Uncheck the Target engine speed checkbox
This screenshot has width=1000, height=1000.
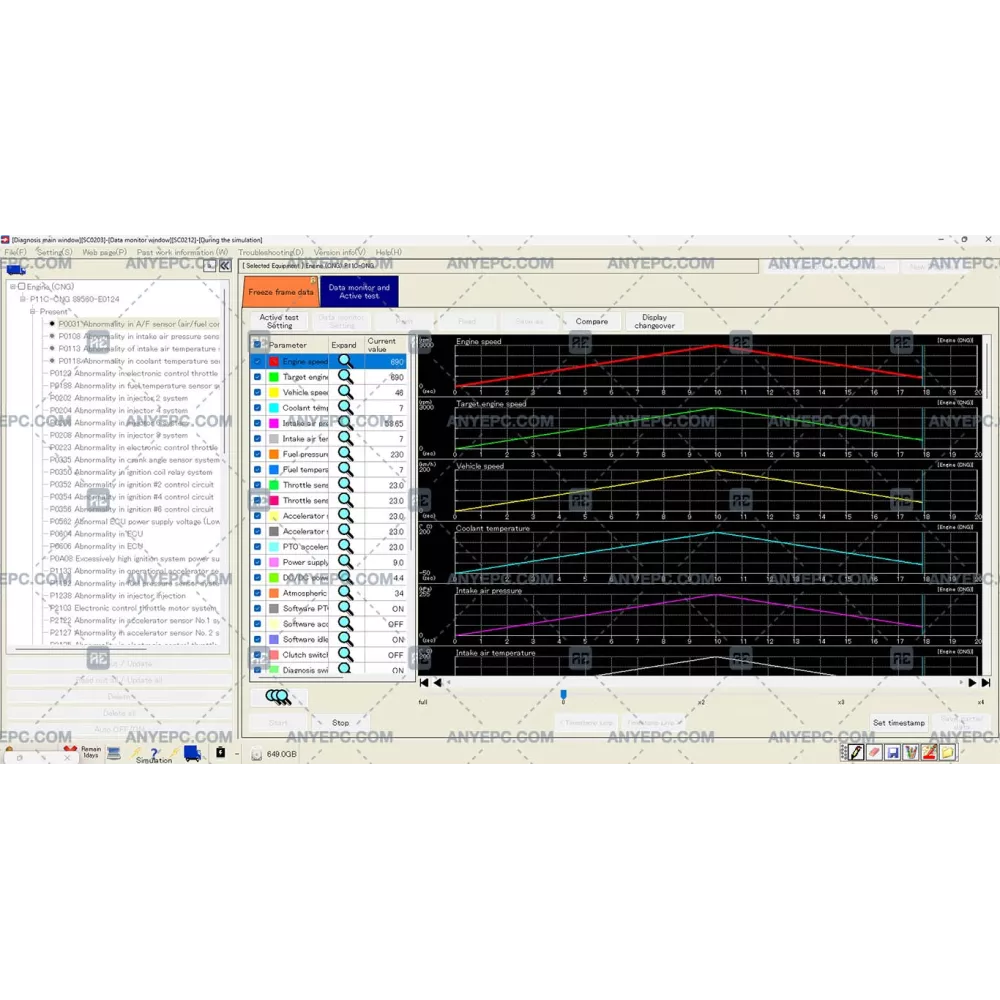point(257,377)
